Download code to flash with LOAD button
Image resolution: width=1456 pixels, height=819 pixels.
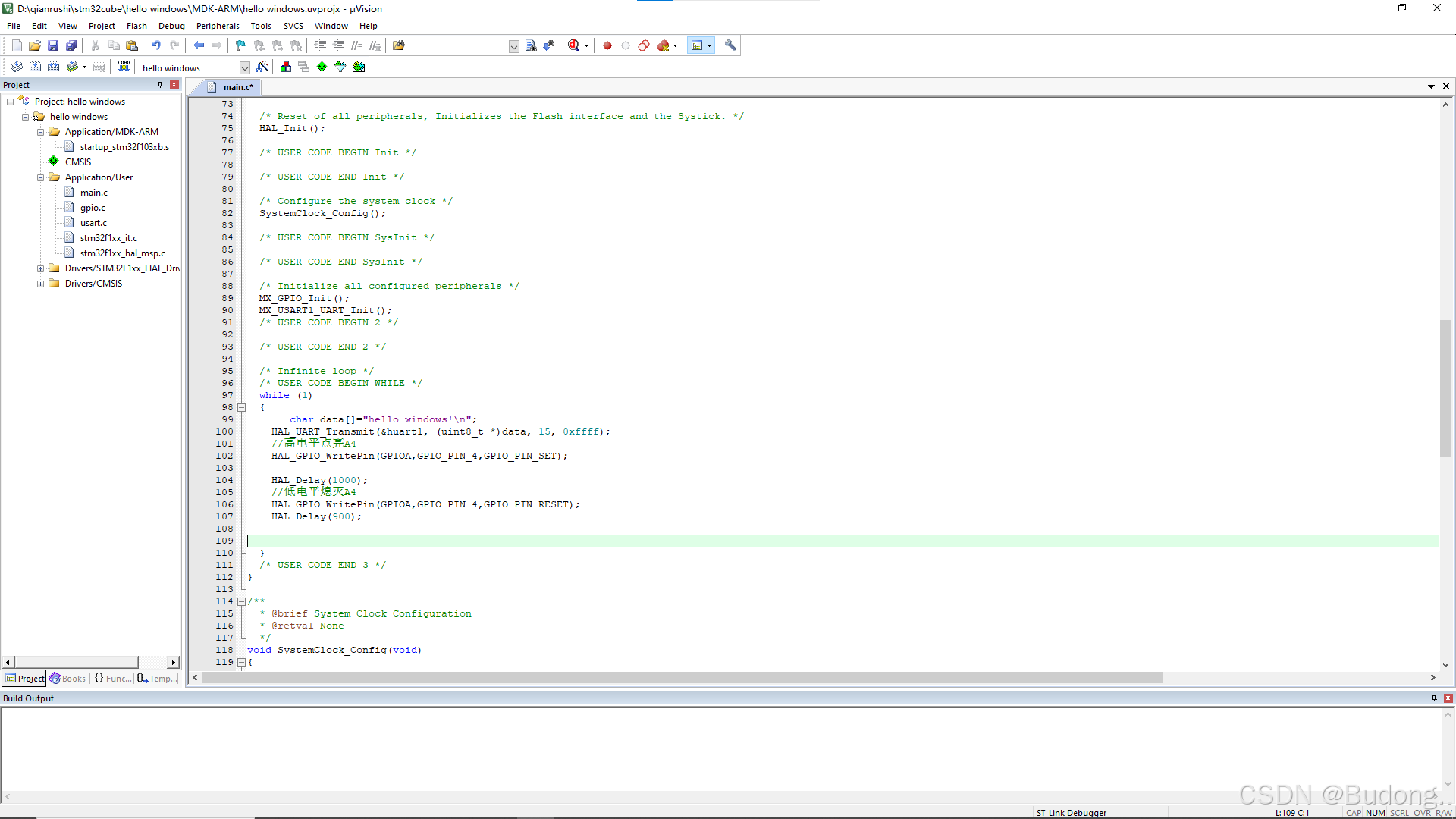pos(124,66)
